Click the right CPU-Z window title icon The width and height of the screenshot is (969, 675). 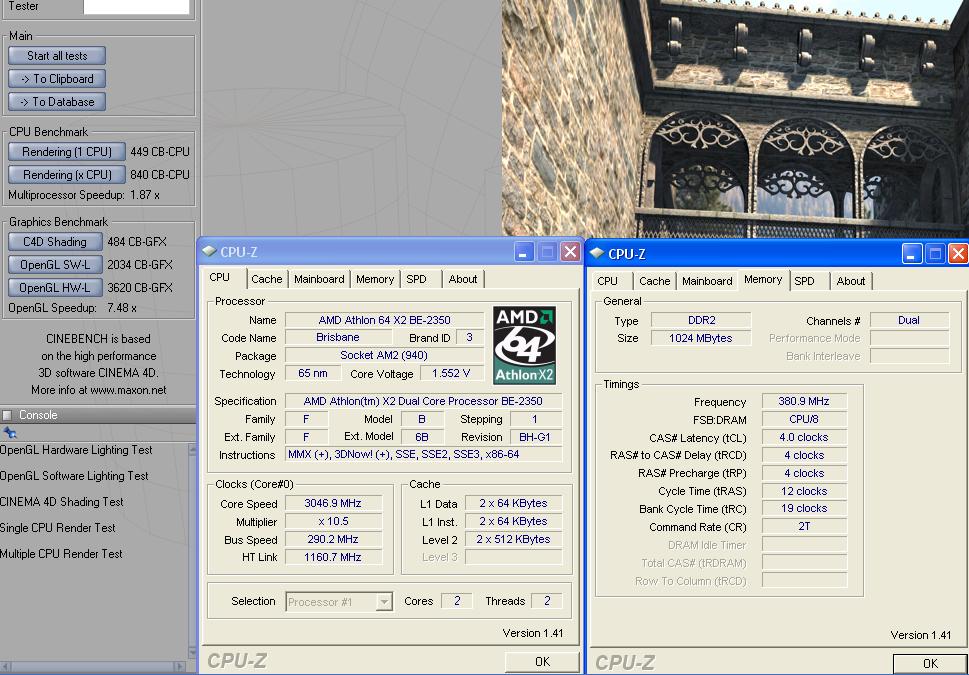[597, 253]
